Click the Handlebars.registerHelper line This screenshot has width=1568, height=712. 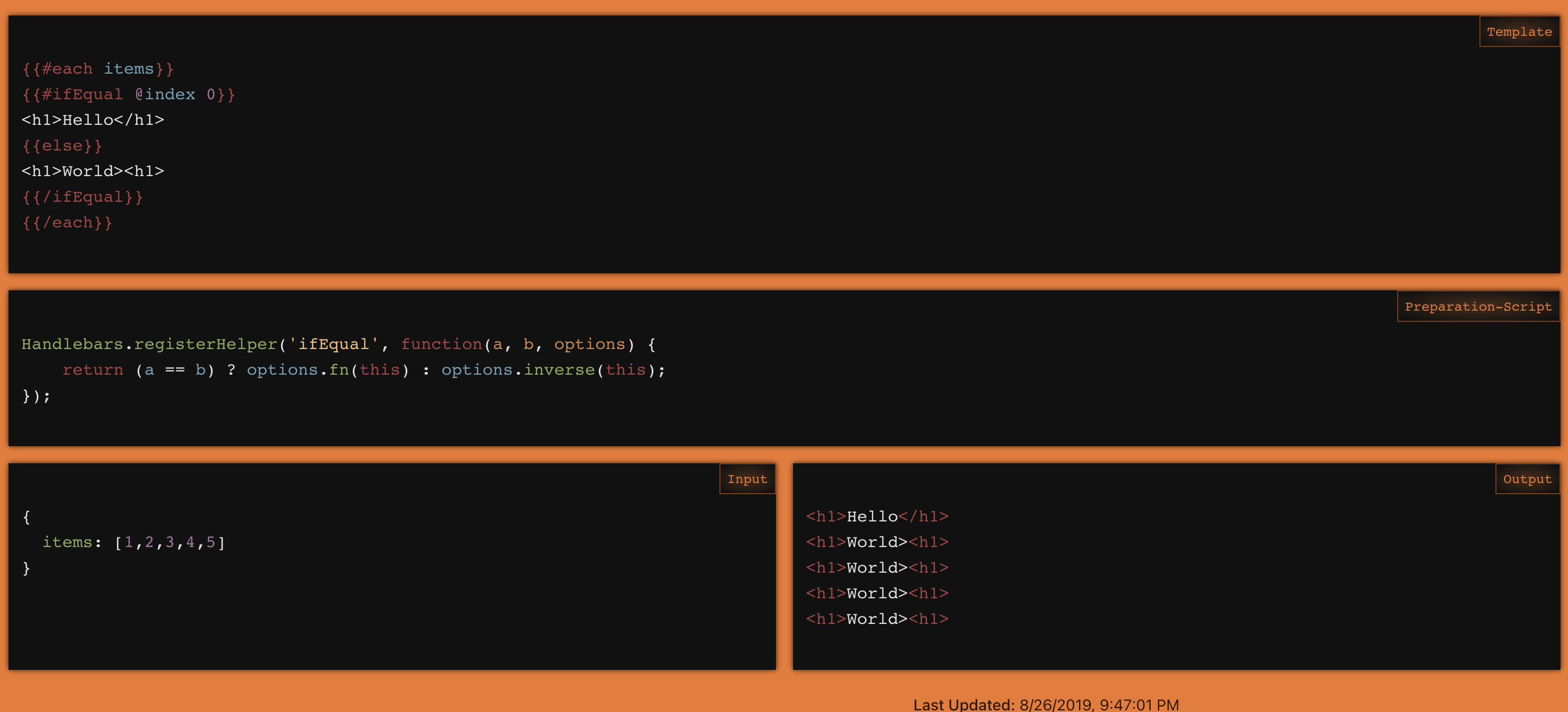click(x=339, y=344)
